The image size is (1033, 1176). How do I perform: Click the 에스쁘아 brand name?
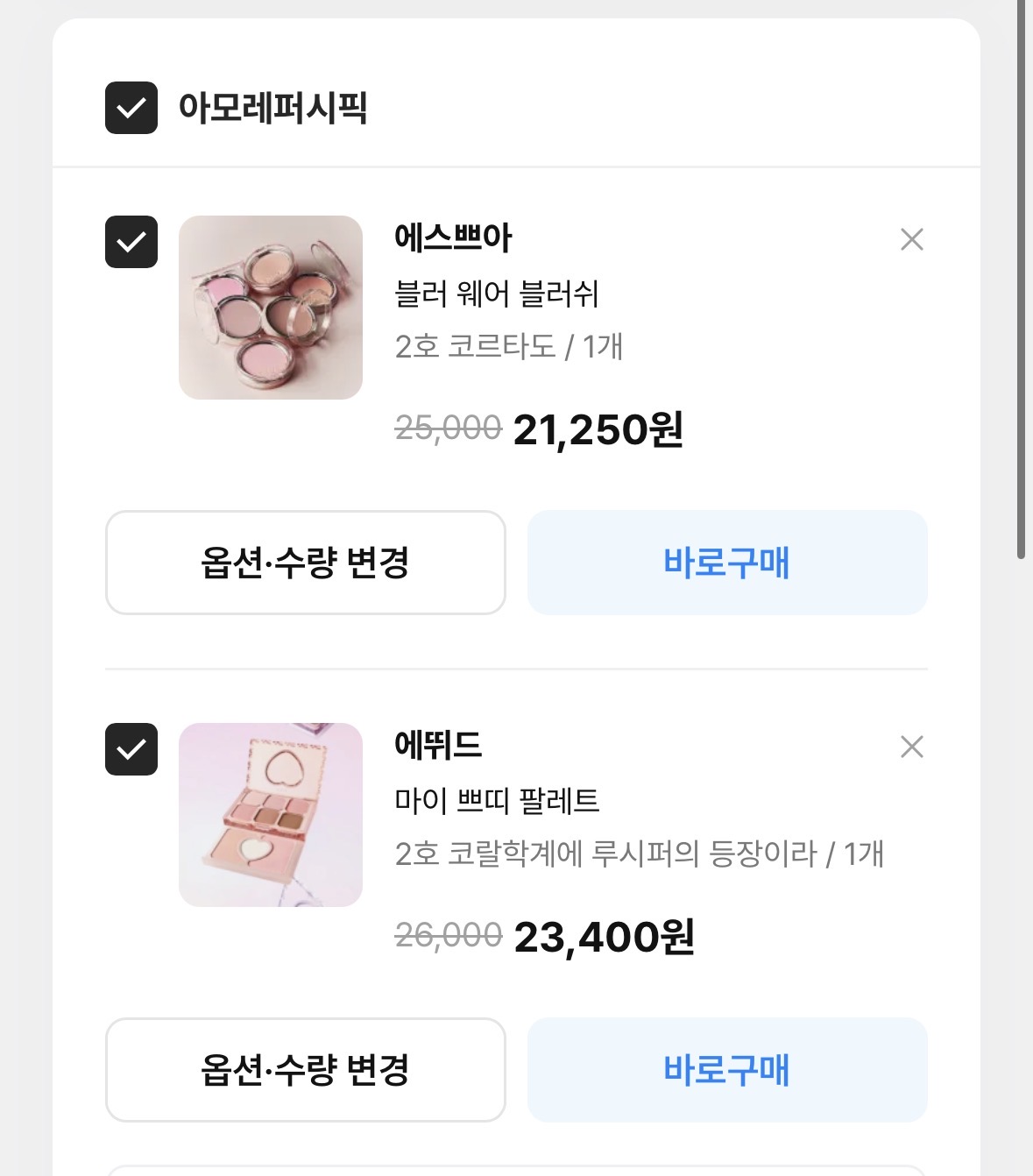(x=453, y=237)
